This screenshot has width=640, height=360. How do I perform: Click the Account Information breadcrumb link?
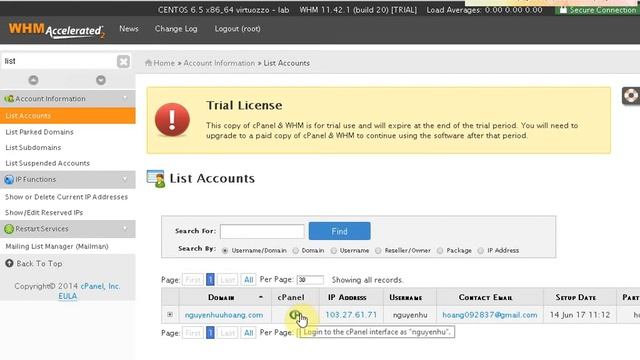(219, 63)
